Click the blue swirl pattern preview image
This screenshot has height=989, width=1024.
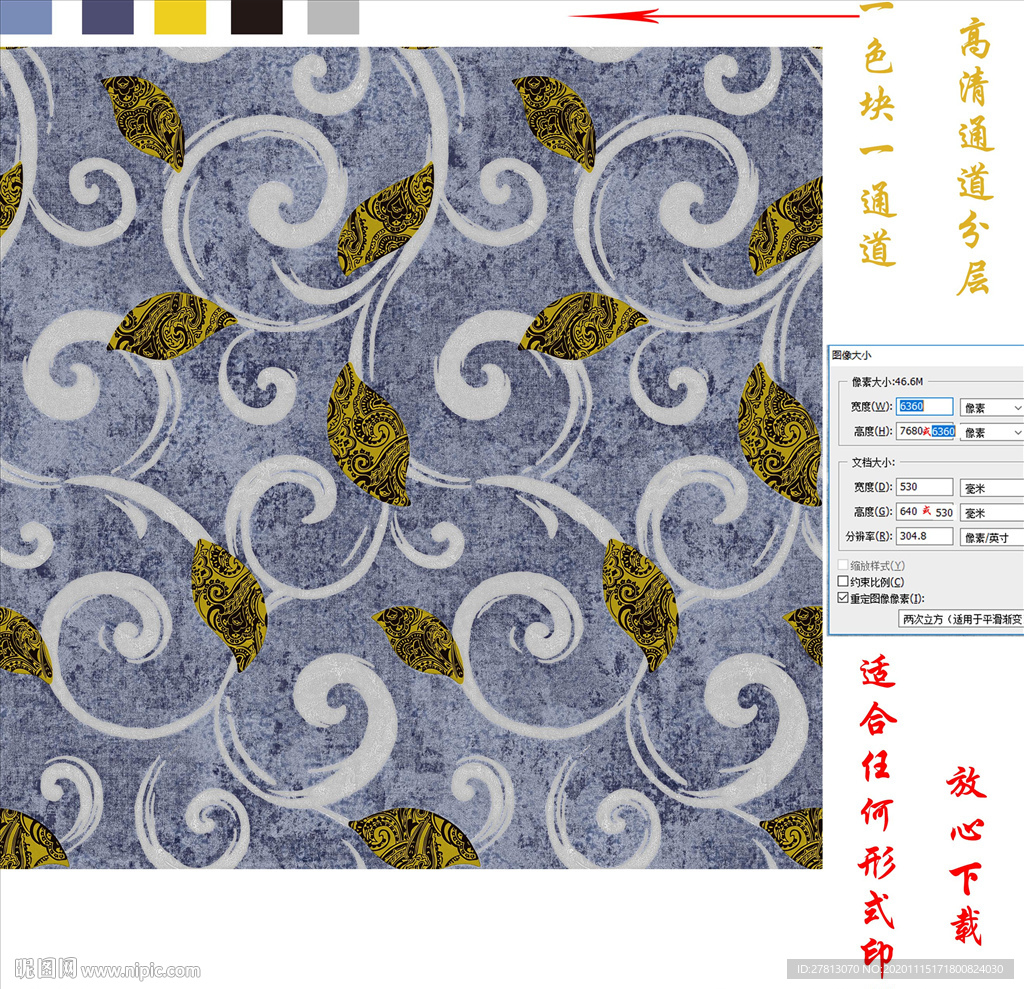pos(411,457)
